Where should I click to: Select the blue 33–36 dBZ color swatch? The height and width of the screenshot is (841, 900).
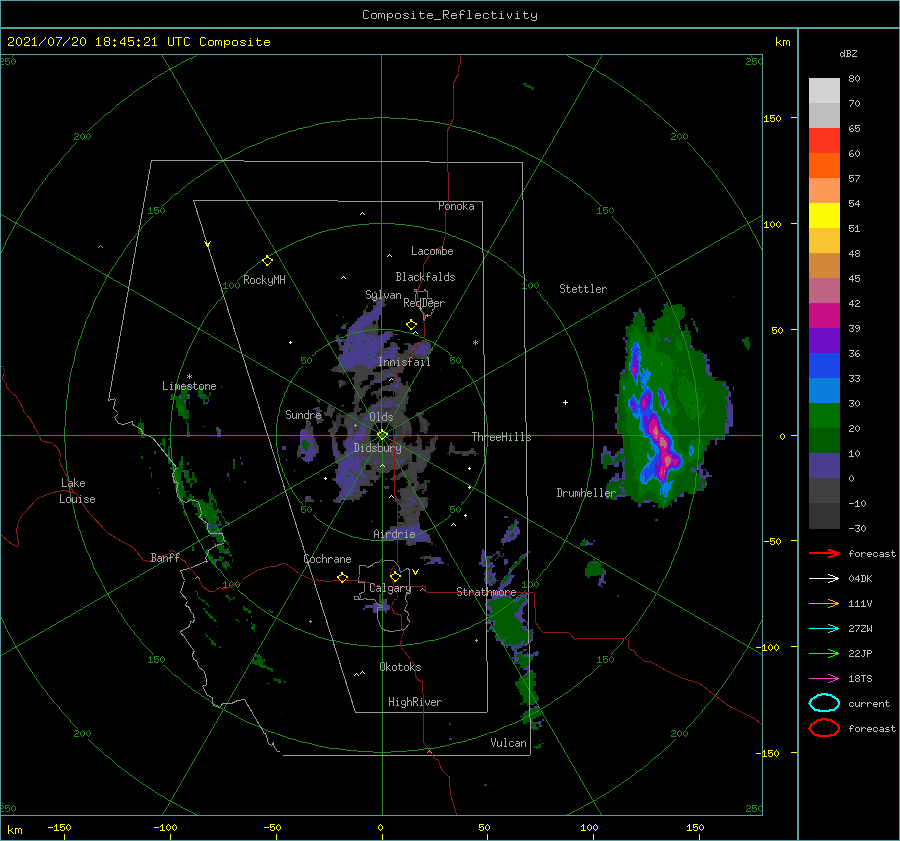pyautogui.click(x=824, y=365)
